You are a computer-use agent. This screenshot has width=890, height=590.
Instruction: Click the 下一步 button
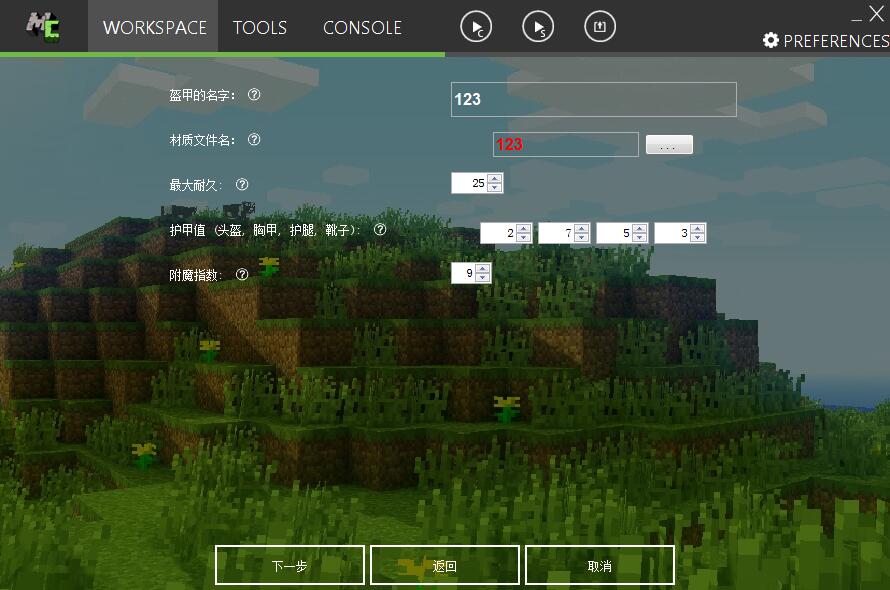click(289, 565)
